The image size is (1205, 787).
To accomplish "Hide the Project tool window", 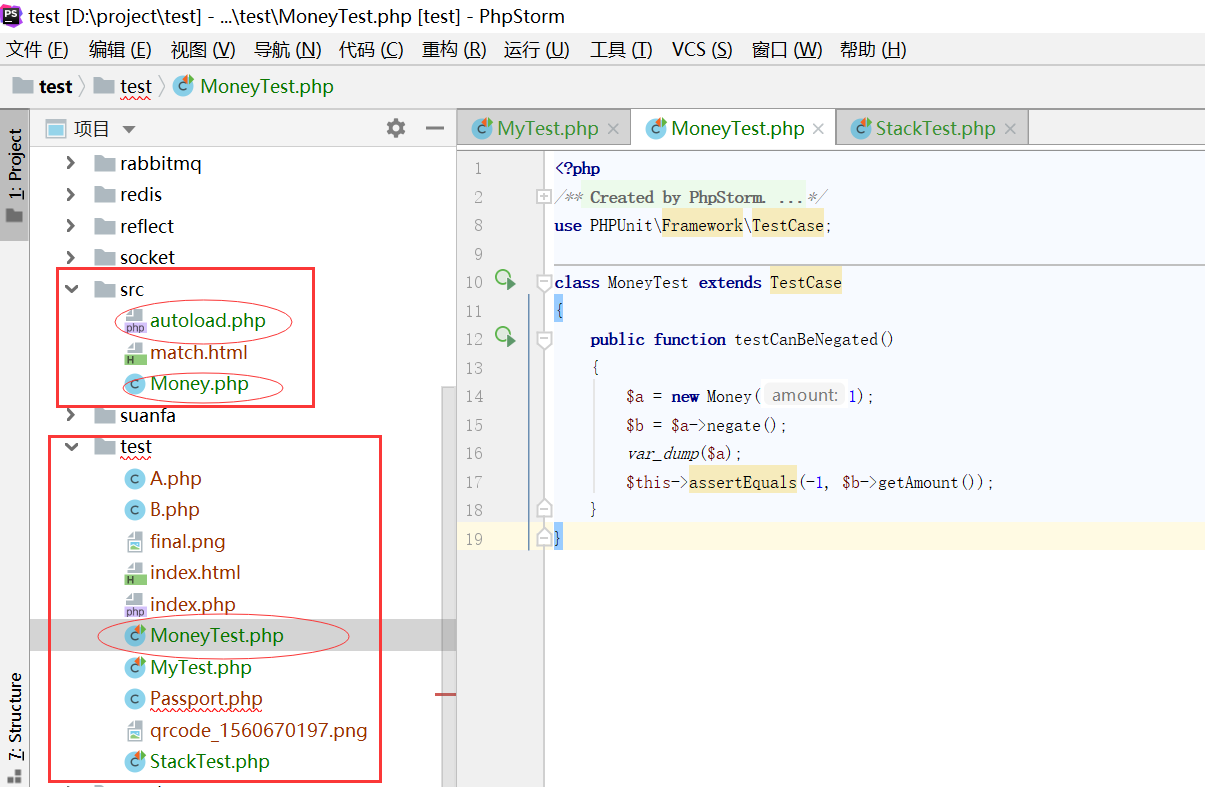I will [435, 128].
